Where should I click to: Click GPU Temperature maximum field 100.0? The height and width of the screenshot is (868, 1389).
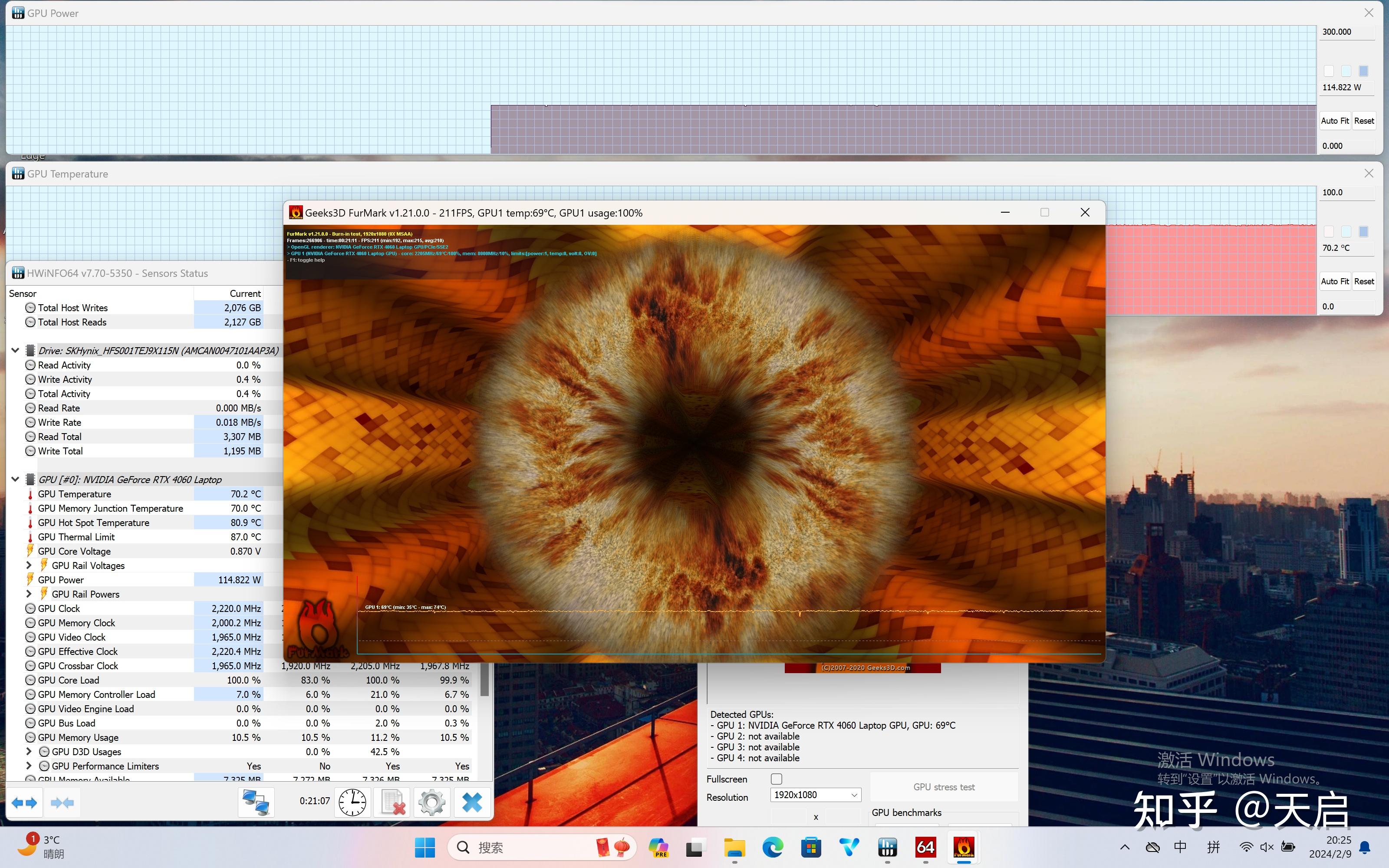click(1347, 193)
